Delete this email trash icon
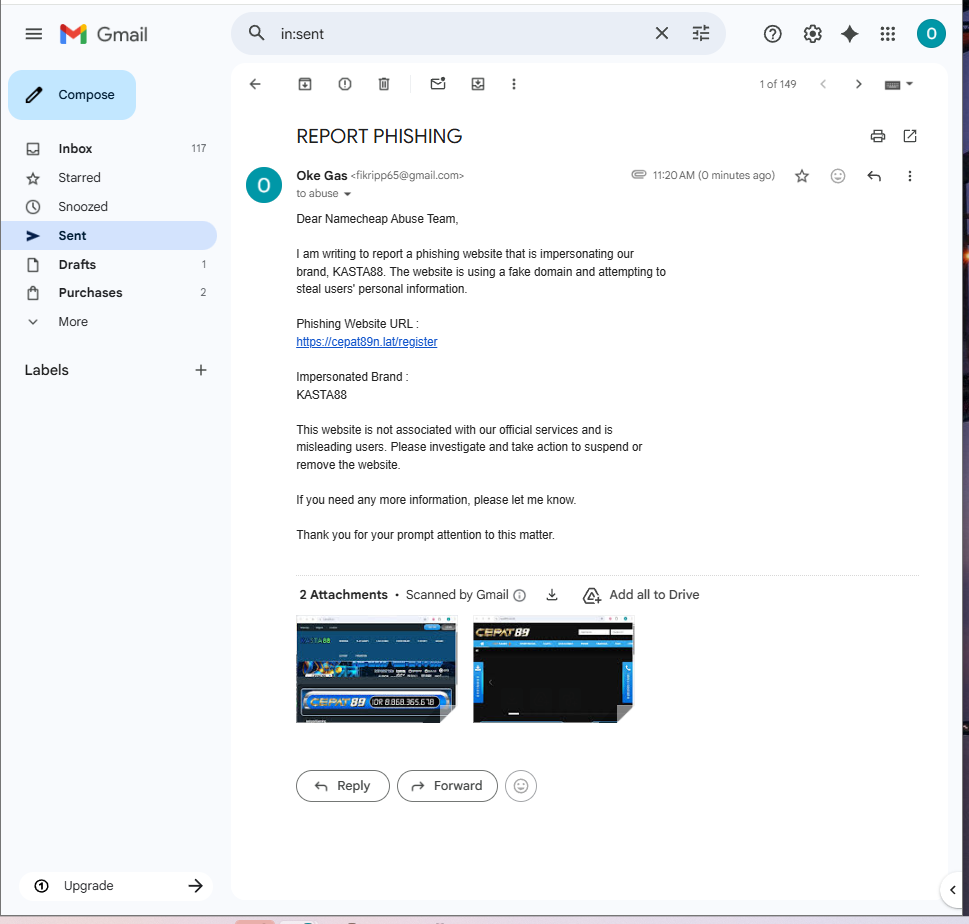Image resolution: width=969 pixels, height=924 pixels. coord(384,84)
